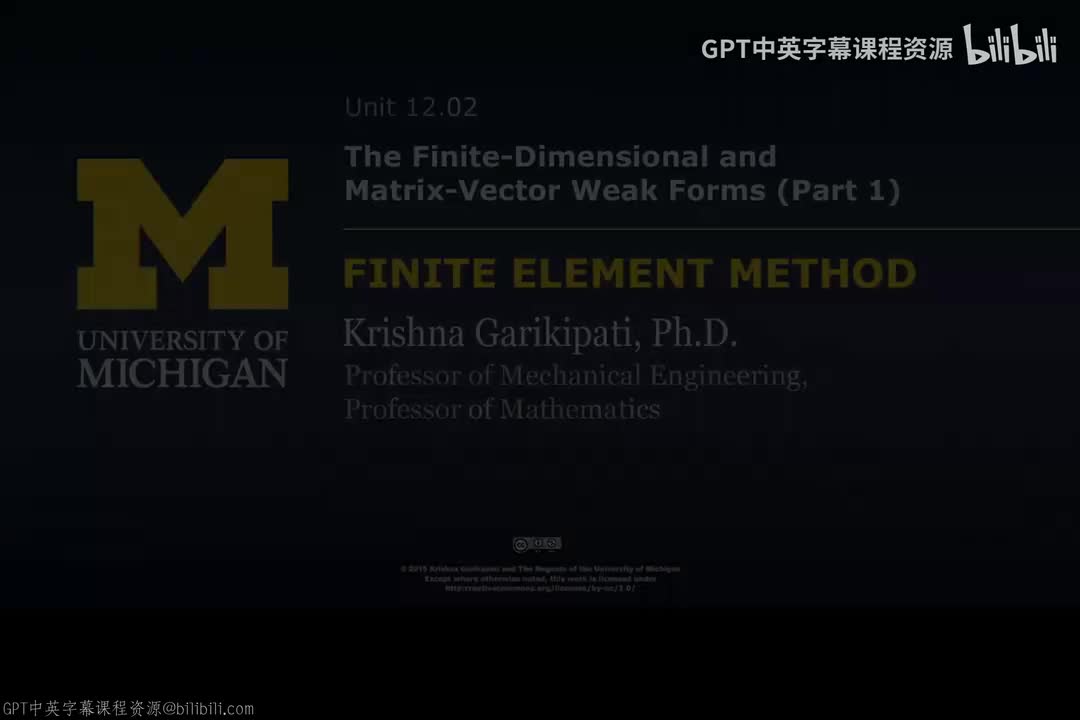Viewport: 1080px width, 720px height.
Task: Click the creativecommons.org license URL text
Action: click(539, 588)
